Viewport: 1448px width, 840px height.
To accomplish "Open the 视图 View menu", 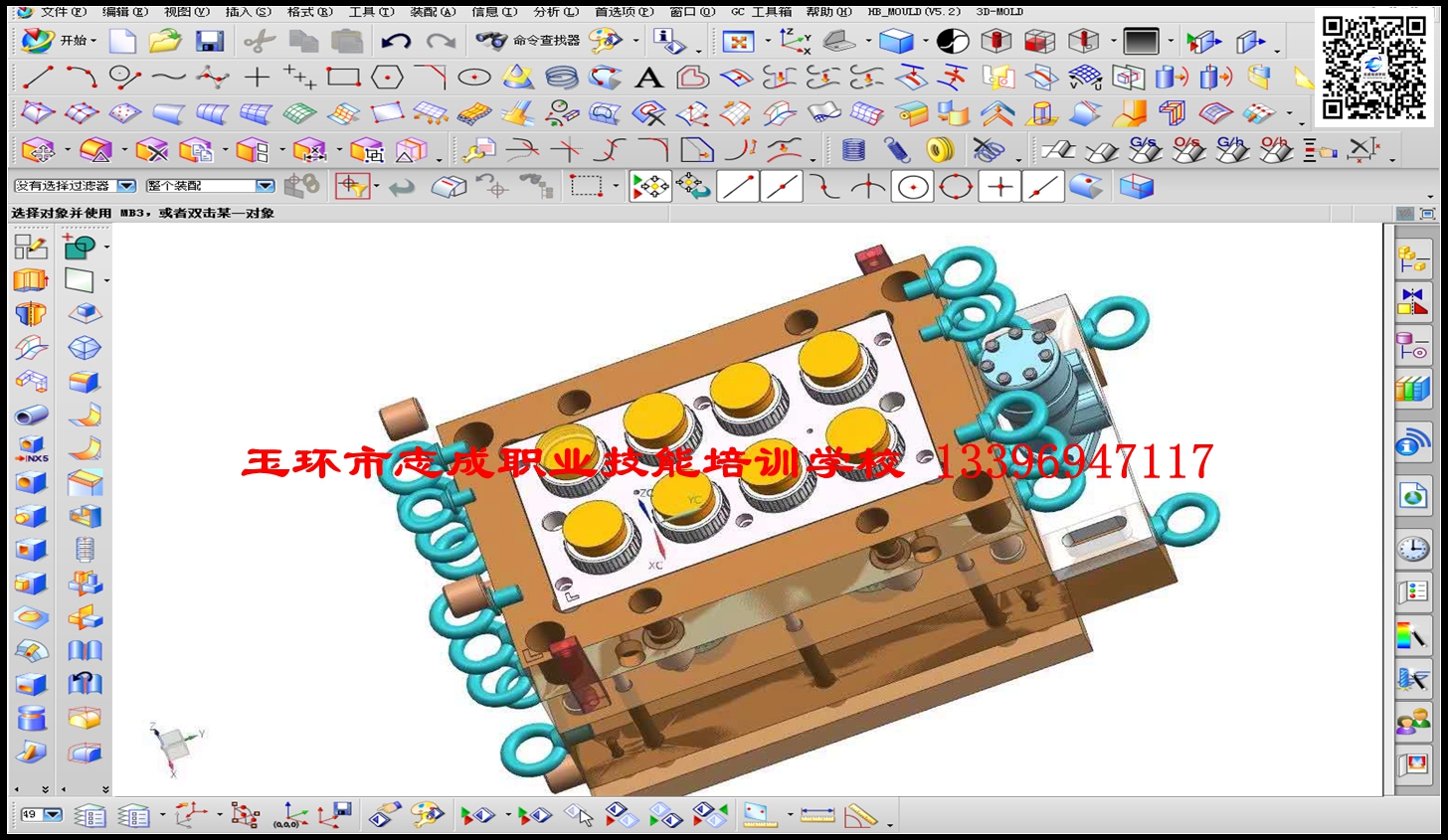I will pos(186,12).
